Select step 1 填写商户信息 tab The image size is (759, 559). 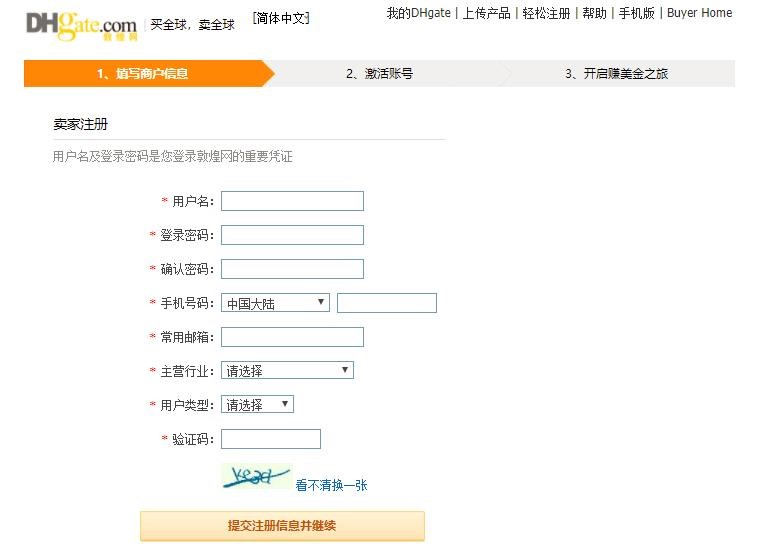(142, 73)
